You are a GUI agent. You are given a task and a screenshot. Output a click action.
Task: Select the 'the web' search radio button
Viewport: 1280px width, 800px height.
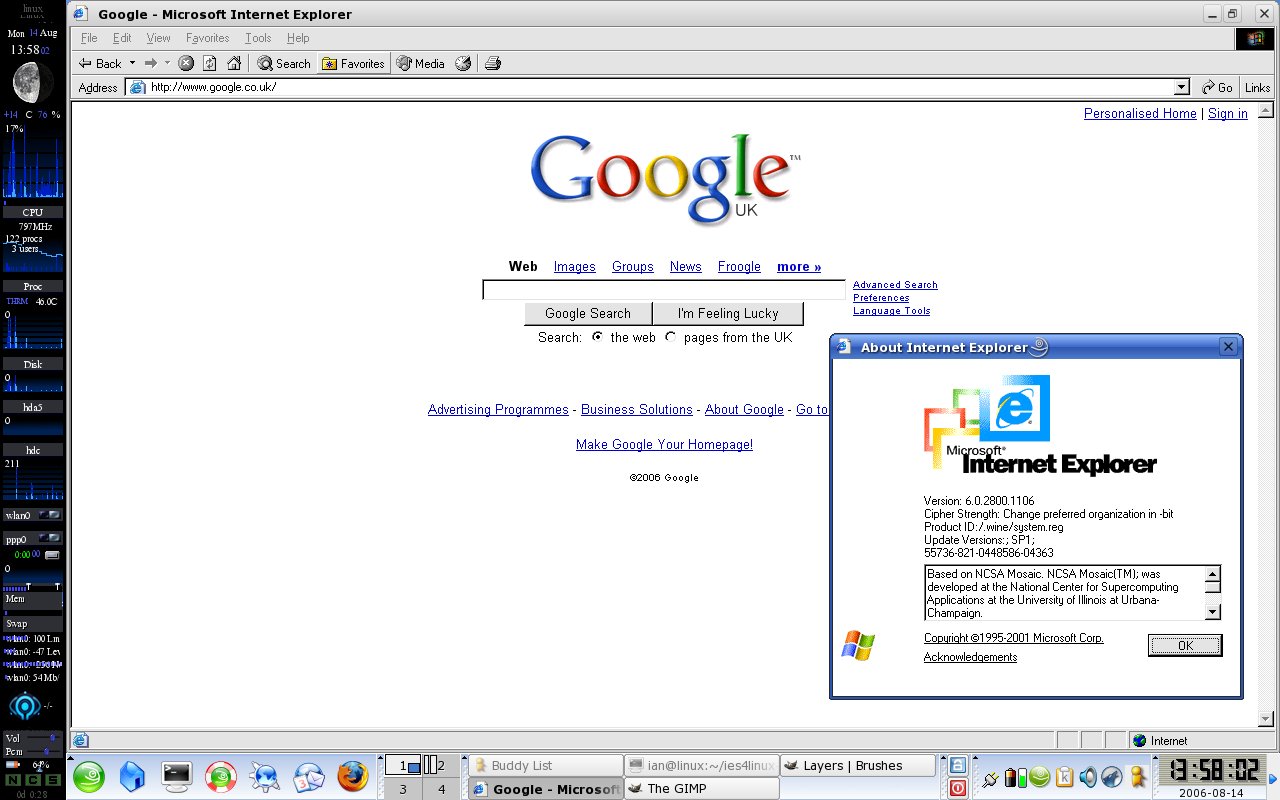(x=598, y=337)
